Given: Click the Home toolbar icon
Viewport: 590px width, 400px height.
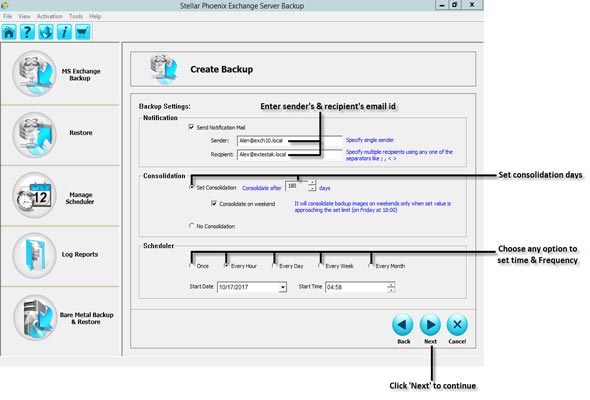Looking at the screenshot, I should click(9, 32).
